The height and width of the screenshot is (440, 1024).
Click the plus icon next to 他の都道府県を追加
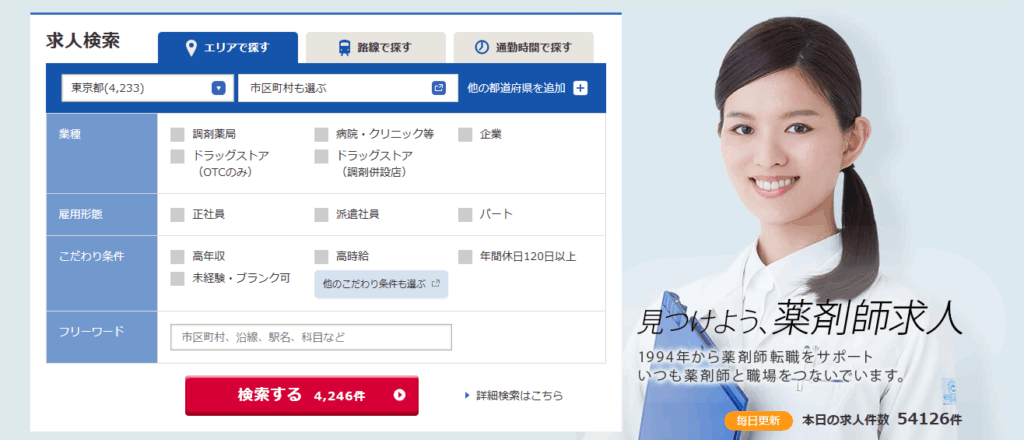(581, 88)
